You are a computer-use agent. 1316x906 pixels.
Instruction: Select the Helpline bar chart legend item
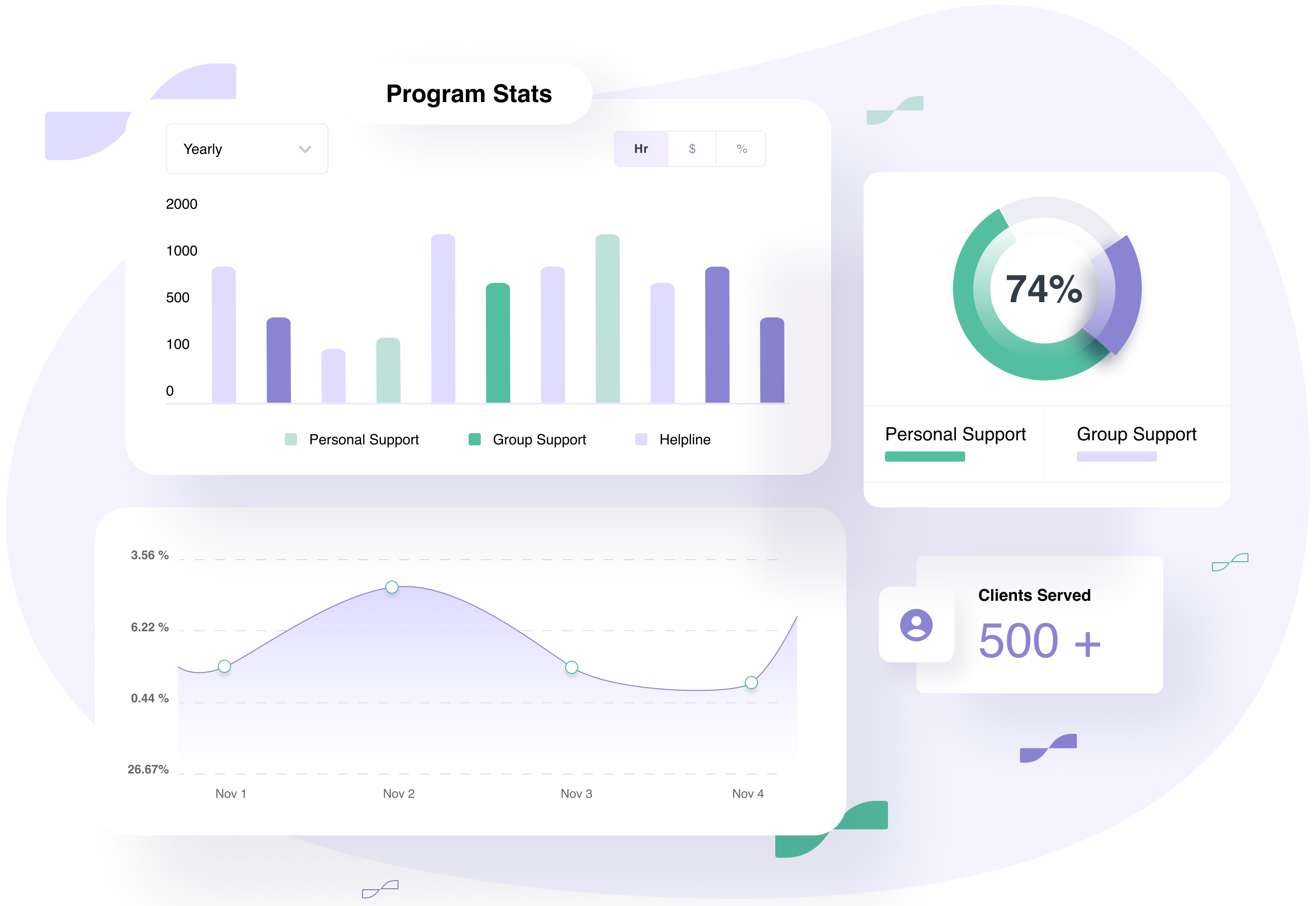(661, 442)
